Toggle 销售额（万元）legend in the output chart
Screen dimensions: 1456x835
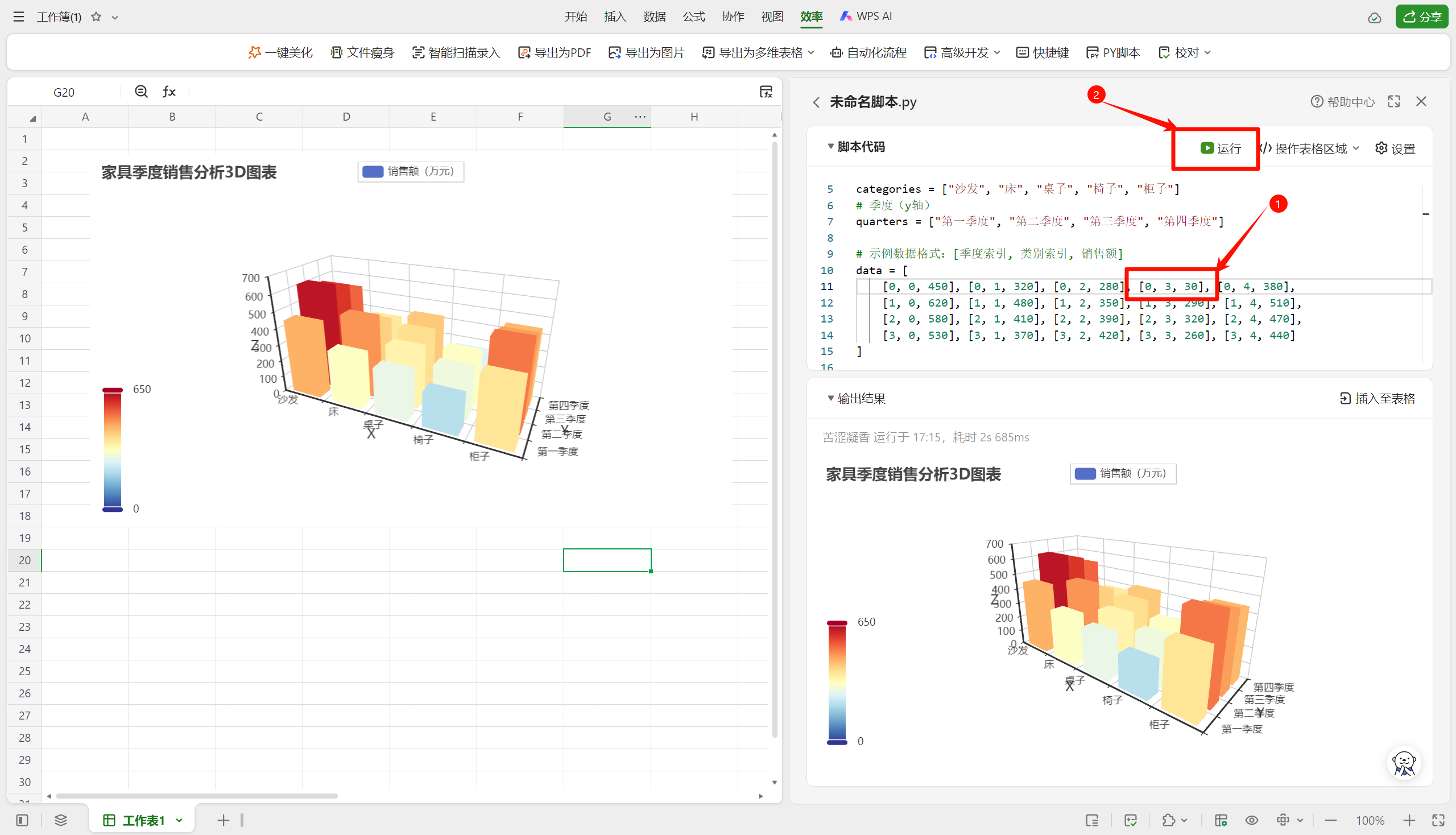click(1122, 474)
